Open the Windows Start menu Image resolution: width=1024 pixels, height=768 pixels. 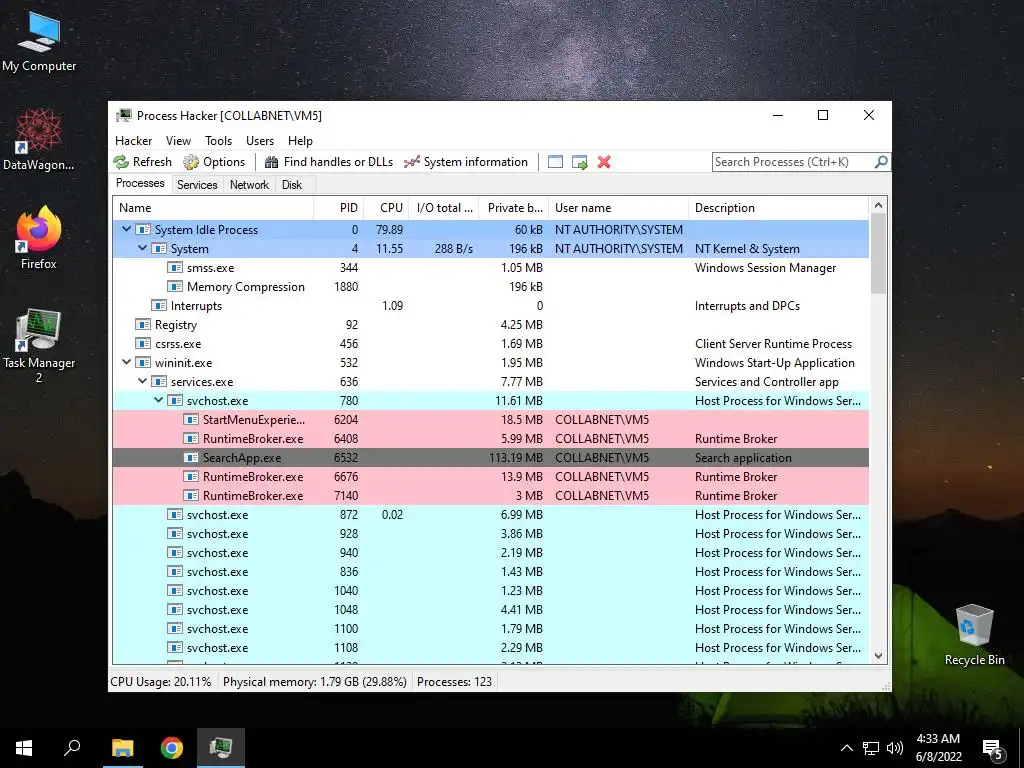coord(24,748)
